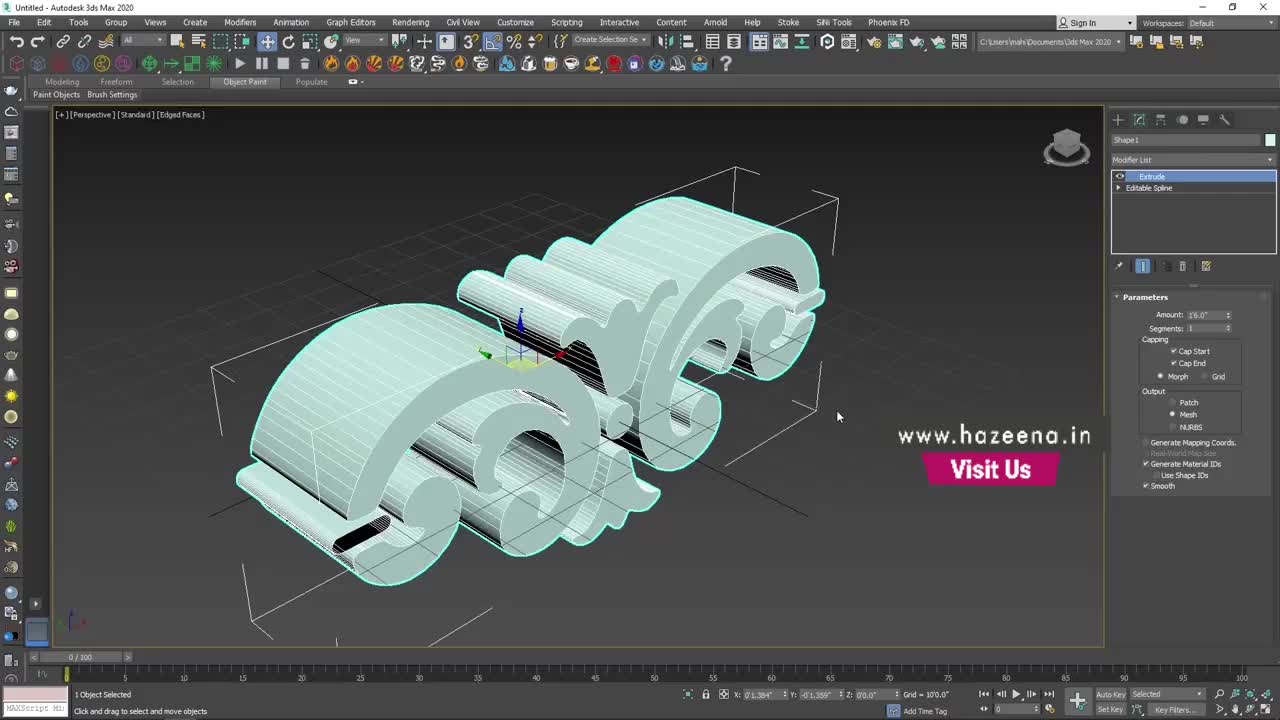The image size is (1280, 720).
Task: Uncheck the Cap End checkbox
Action: click(x=1174, y=363)
